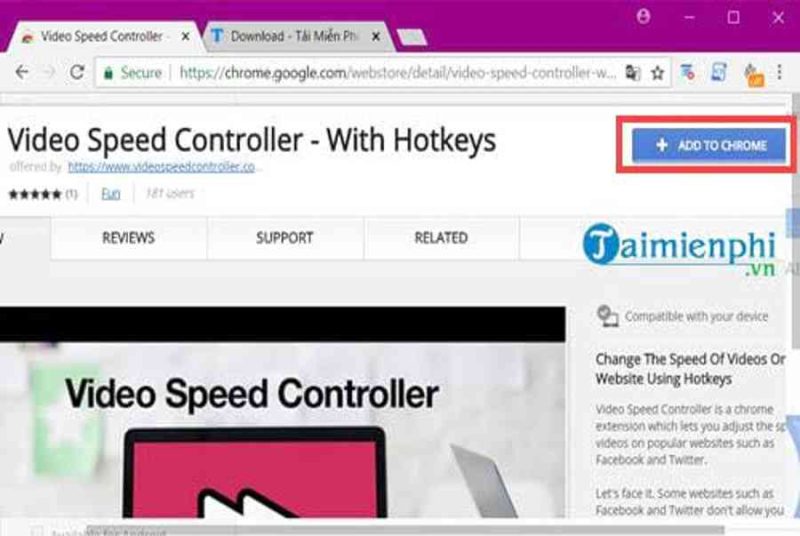Image resolution: width=800 pixels, height=536 pixels.
Task: Reload the page with refresh icon
Action: (77, 72)
